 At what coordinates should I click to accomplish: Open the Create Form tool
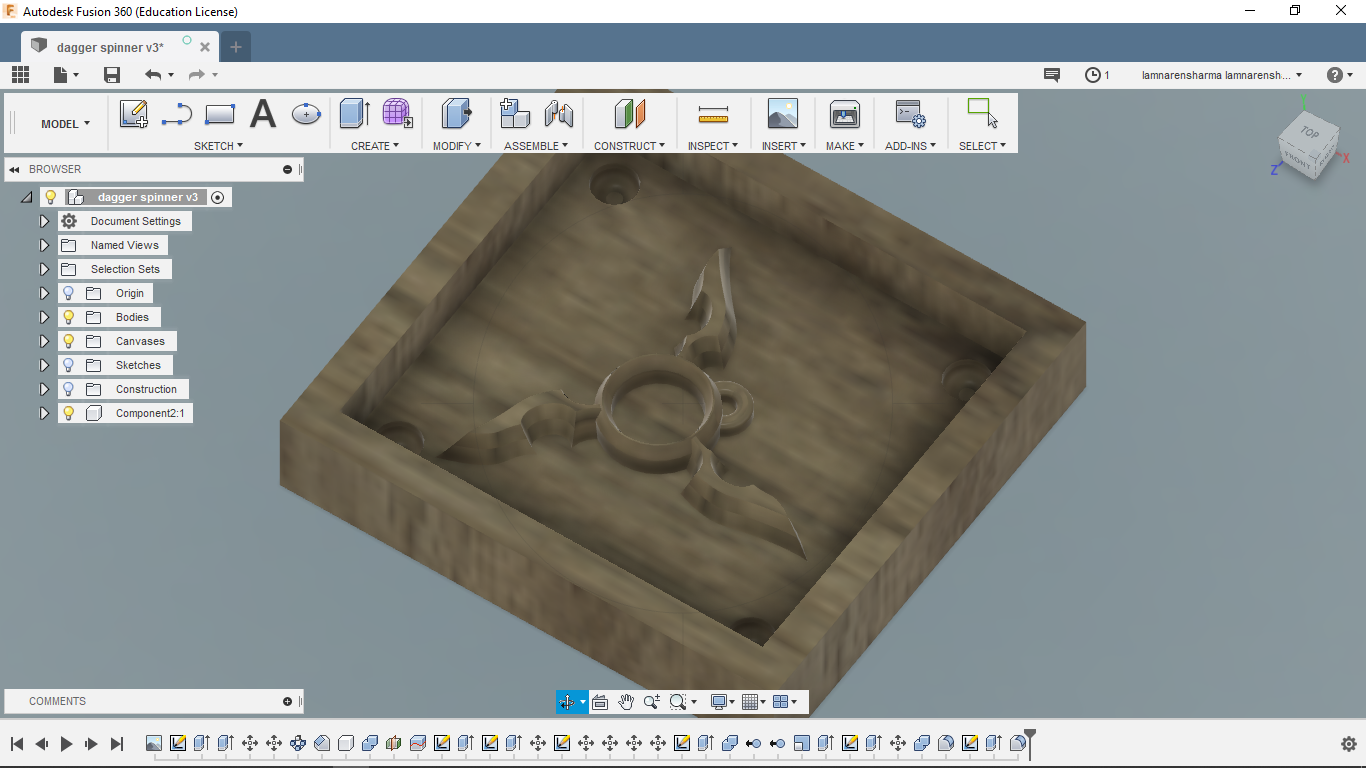(x=398, y=113)
